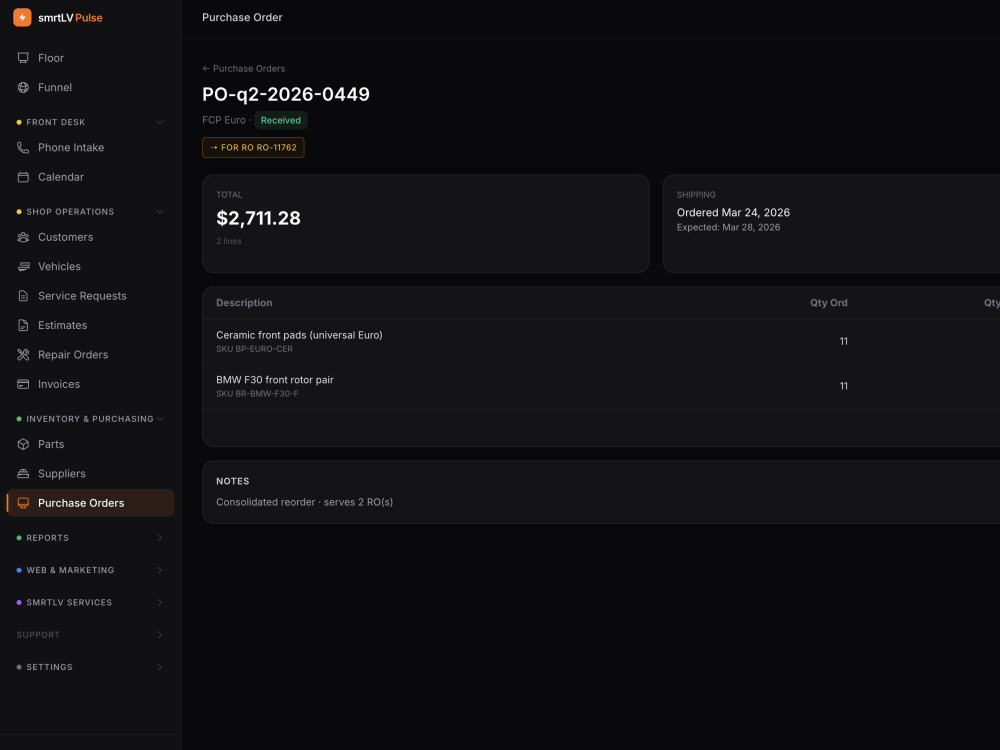The width and height of the screenshot is (1000, 750).
Task: Click the Qty Ord column header
Action: pos(828,303)
